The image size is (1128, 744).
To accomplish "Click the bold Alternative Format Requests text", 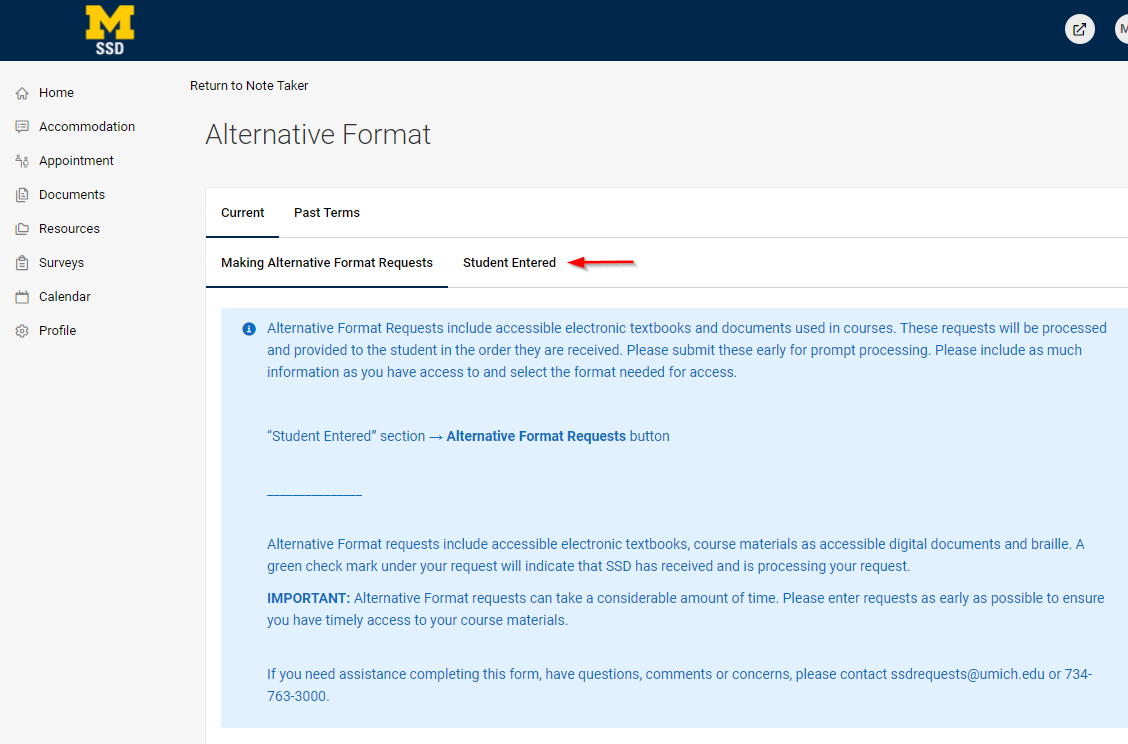I will click(x=536, y=436).
